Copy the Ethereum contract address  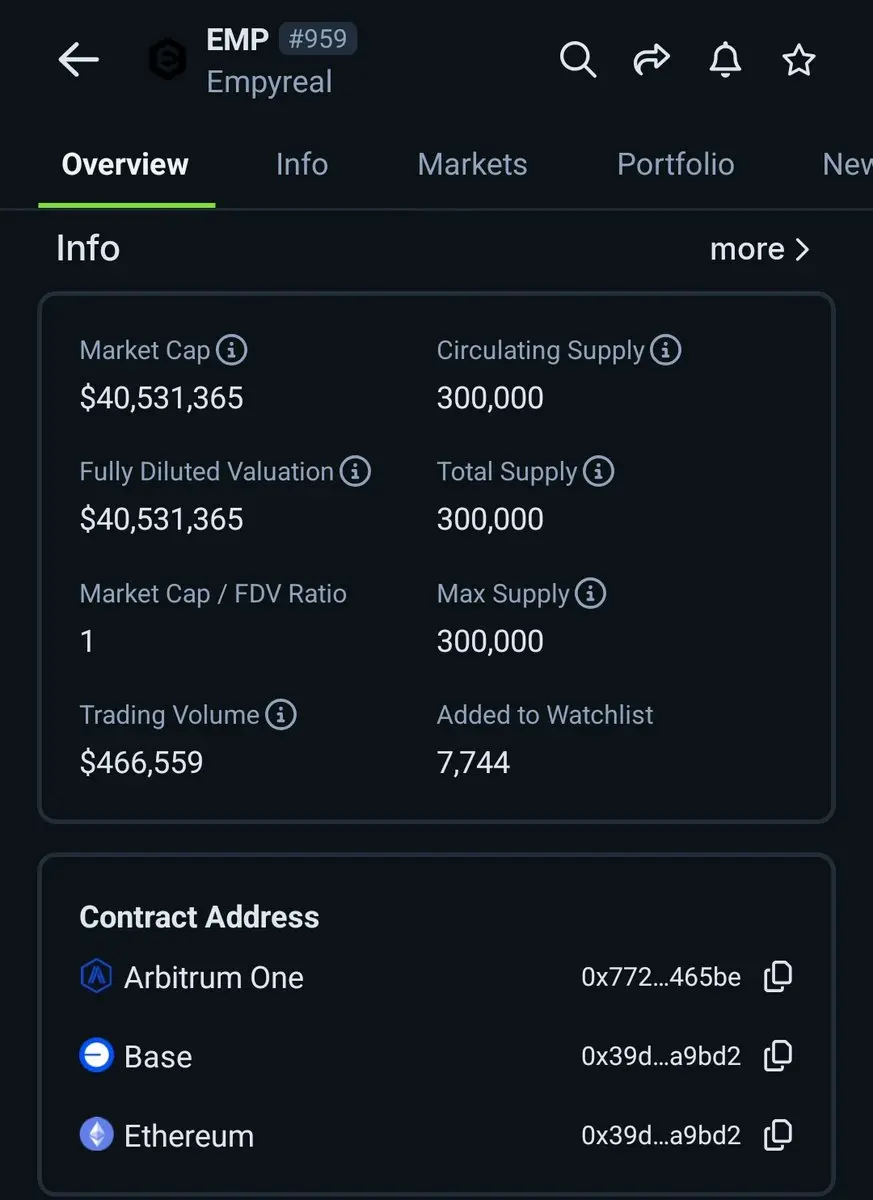(778, 1135)
